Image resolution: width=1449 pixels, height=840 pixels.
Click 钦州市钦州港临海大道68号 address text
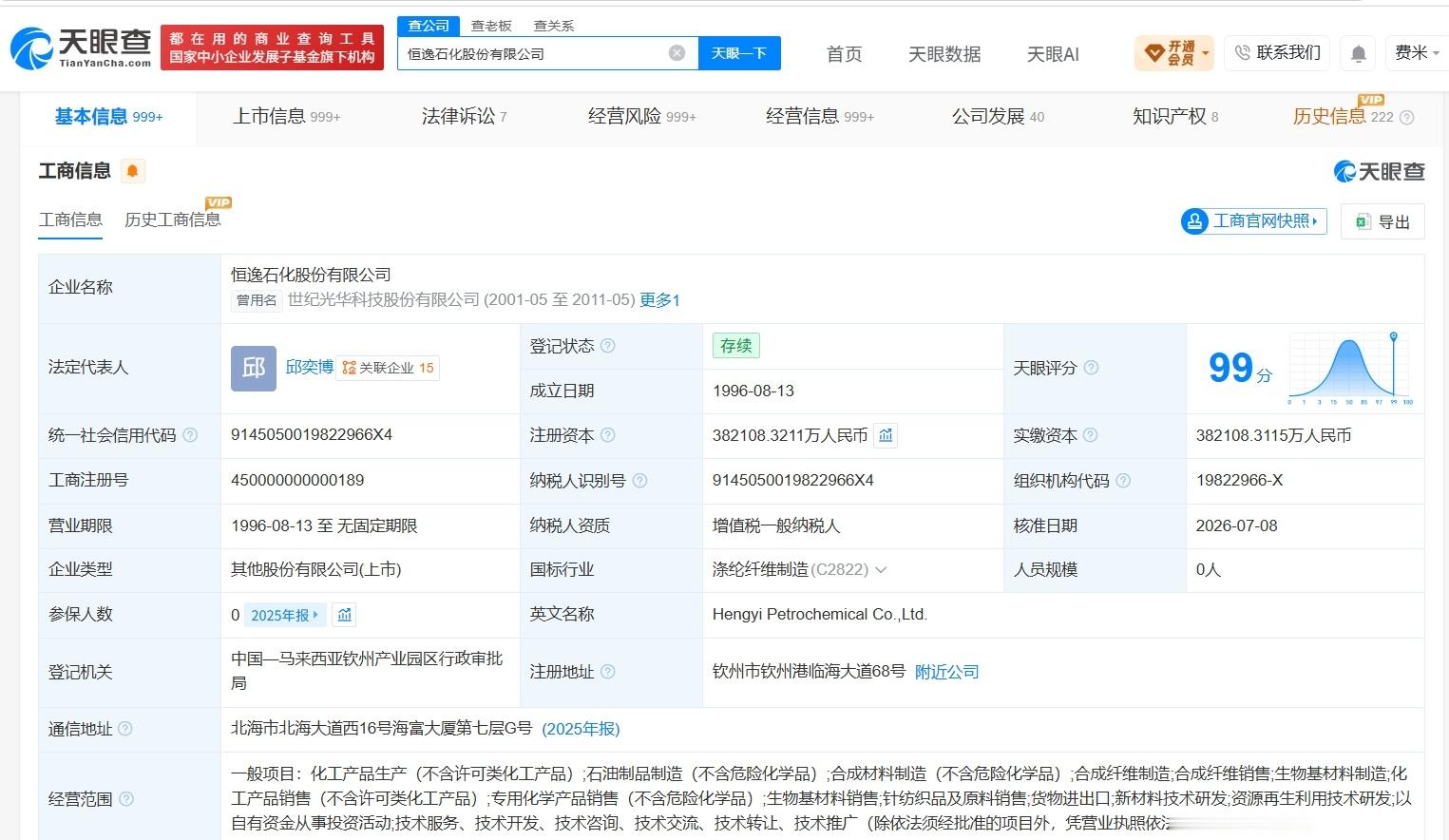[809, 671]
